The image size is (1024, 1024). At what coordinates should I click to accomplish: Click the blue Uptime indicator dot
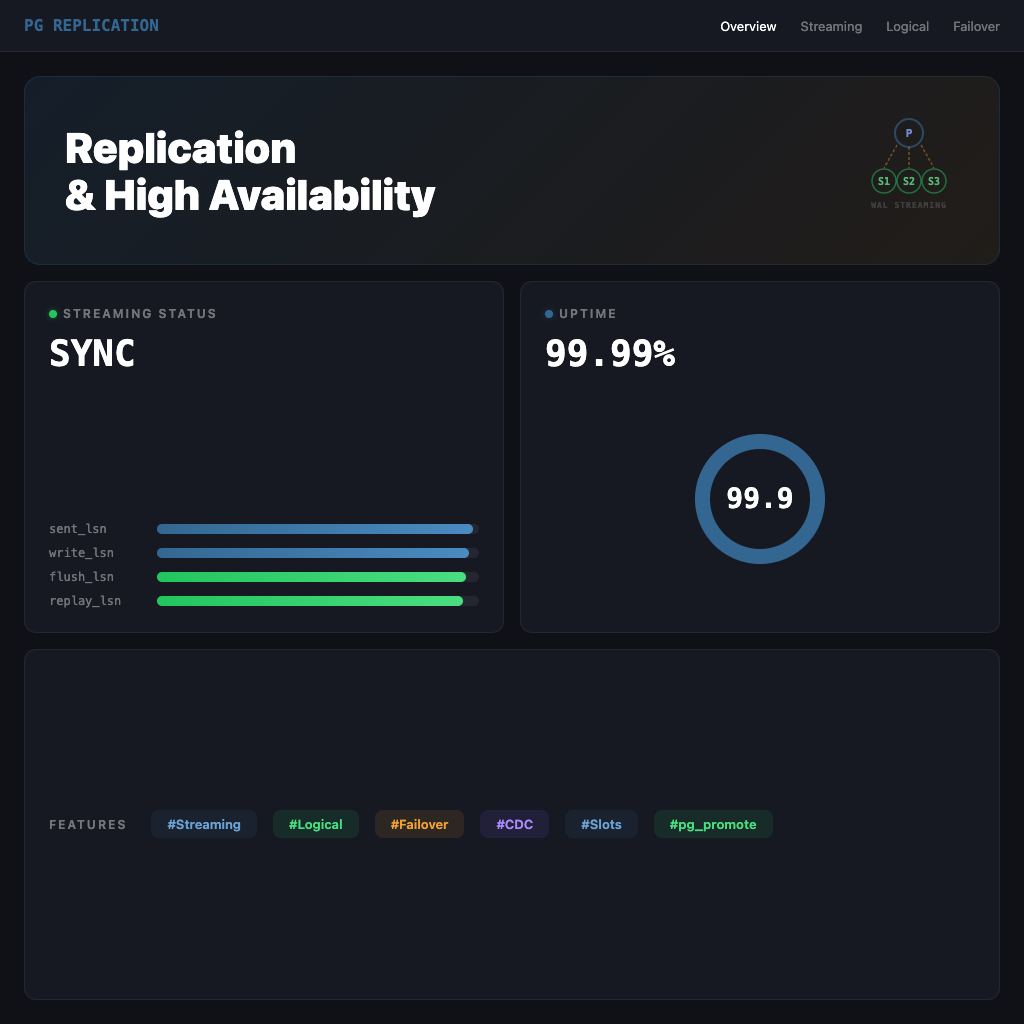[x=549, y=314]
